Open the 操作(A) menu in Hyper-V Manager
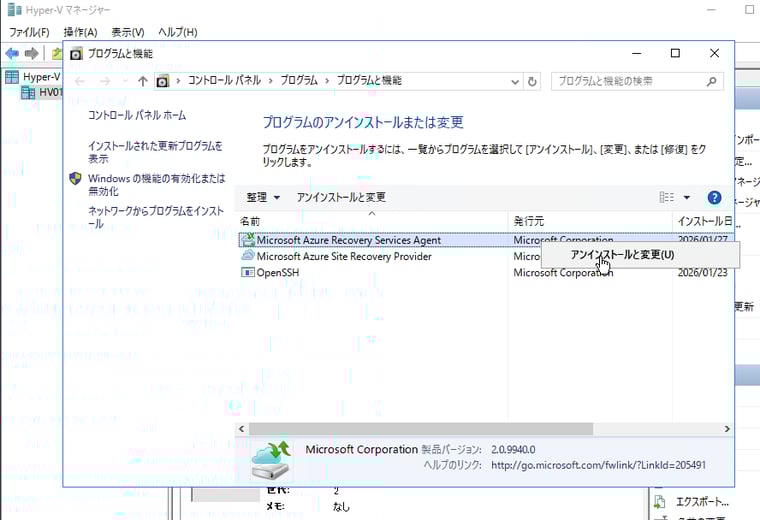The height and width of the screenshot is (520, 760). (x=80, y=32)
